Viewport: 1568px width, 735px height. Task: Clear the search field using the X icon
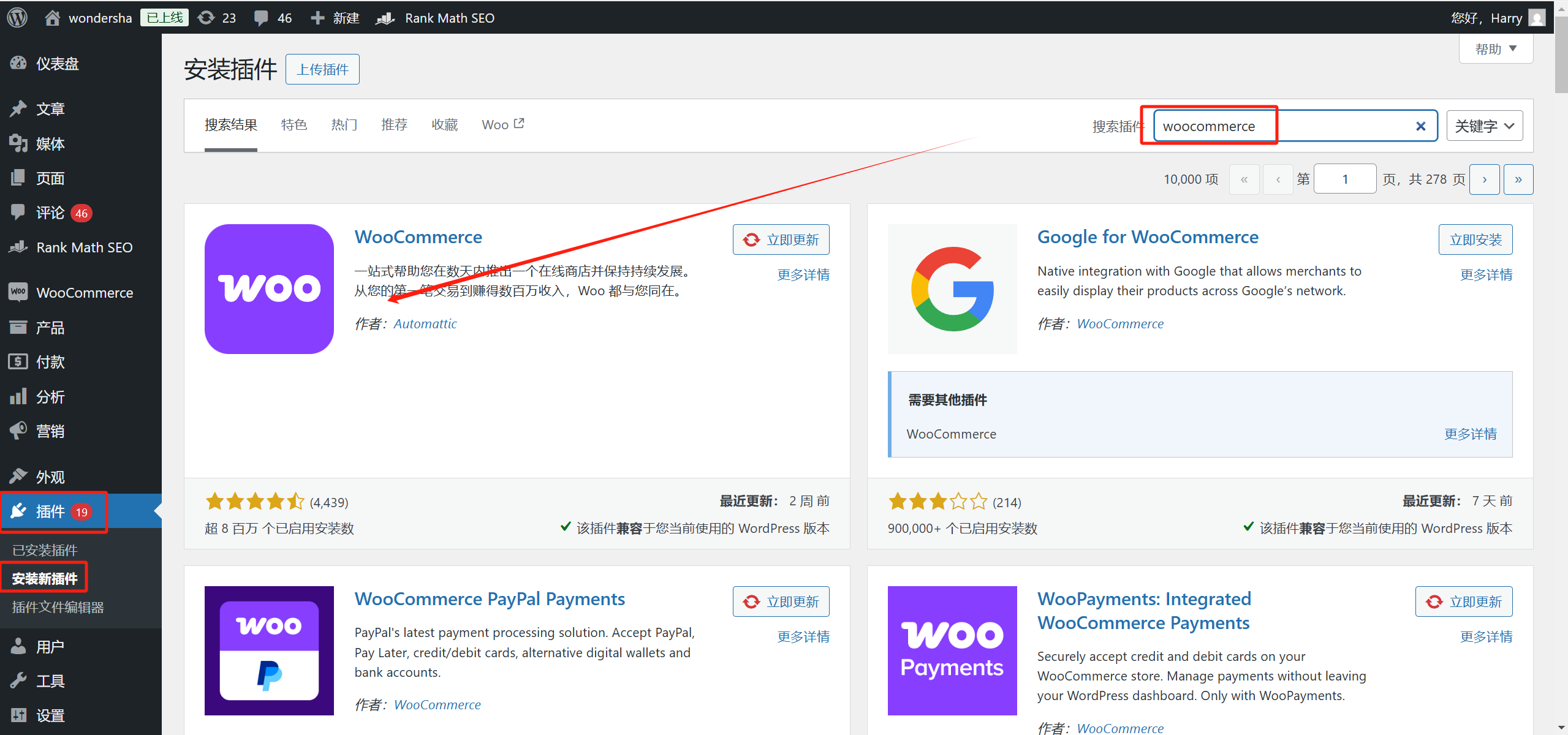1420,126
